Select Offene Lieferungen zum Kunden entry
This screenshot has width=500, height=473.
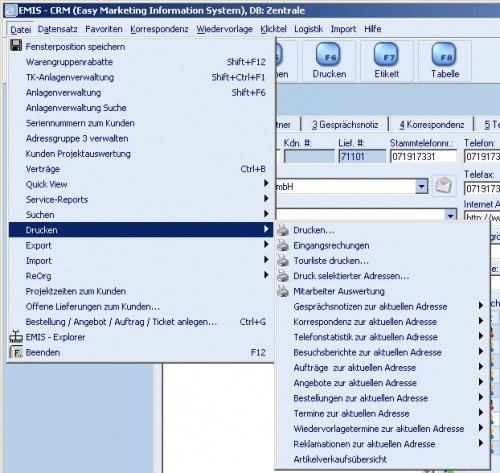[x=141, y=307]
